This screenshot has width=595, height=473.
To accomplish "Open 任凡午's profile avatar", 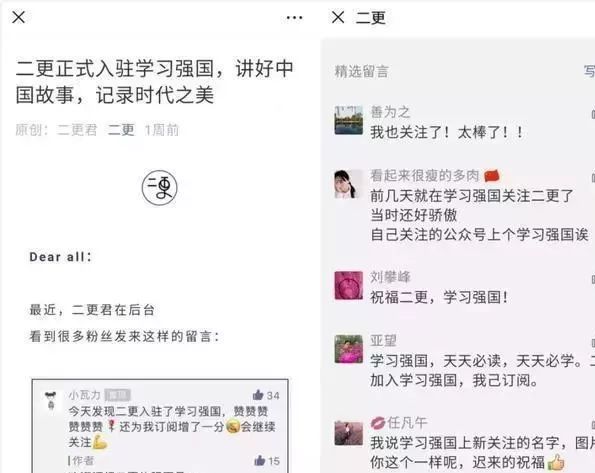I will 348,433.
